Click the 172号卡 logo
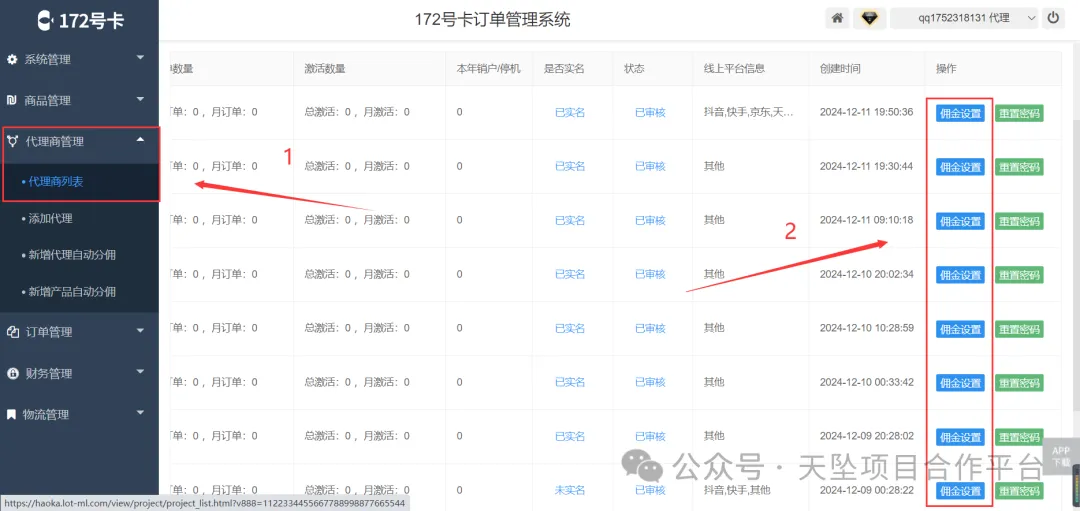This screenshot has width=1080, height=511. (80, 20)
